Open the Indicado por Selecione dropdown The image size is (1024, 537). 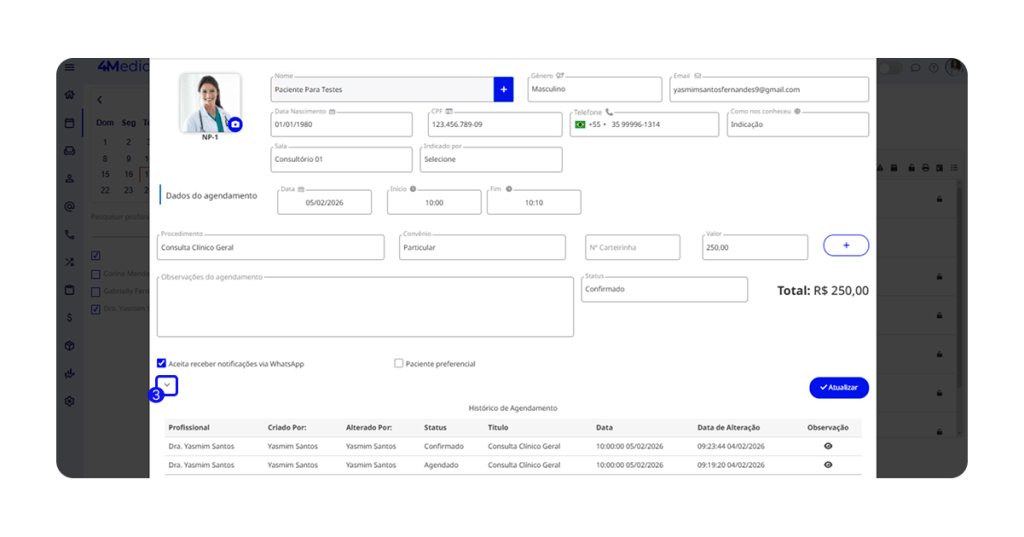(491, 159)
